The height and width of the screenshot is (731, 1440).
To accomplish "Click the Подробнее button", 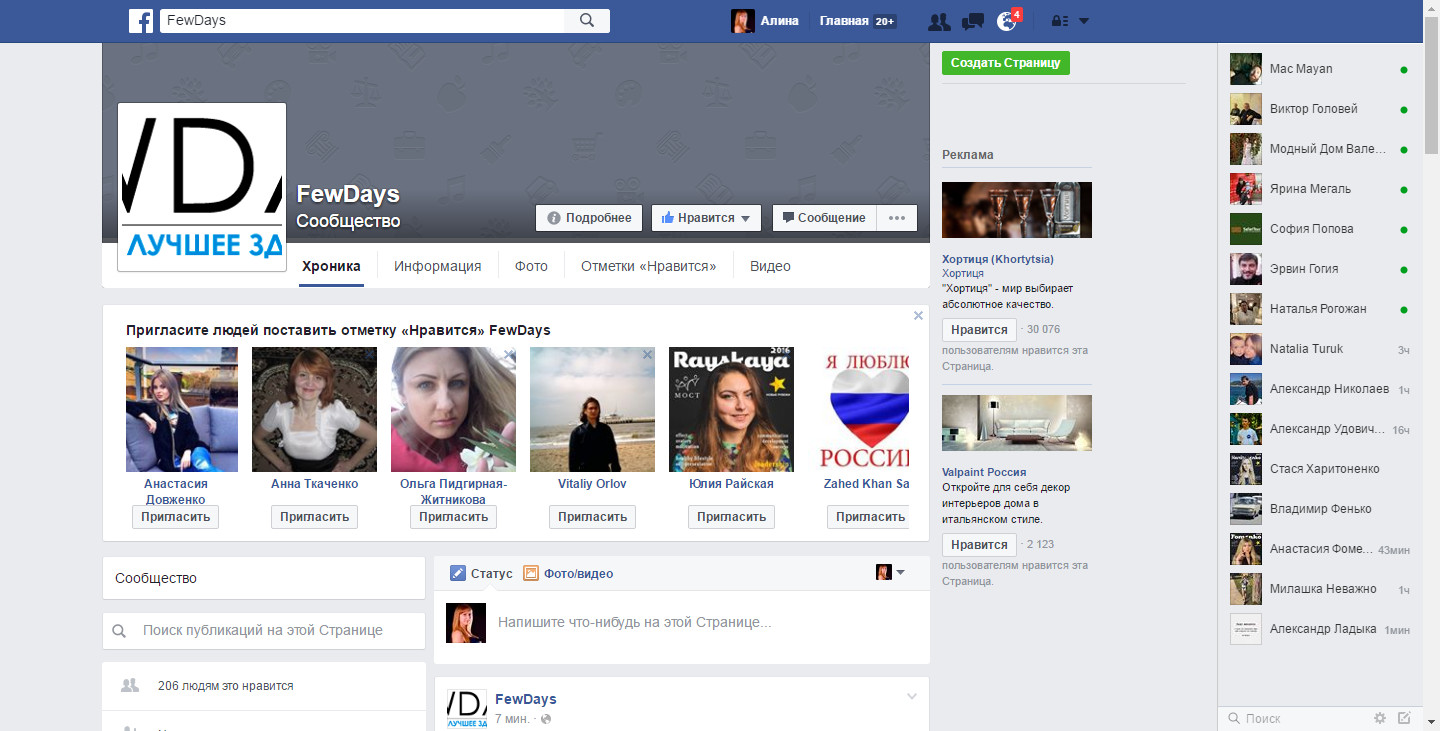I will (589, 218).
